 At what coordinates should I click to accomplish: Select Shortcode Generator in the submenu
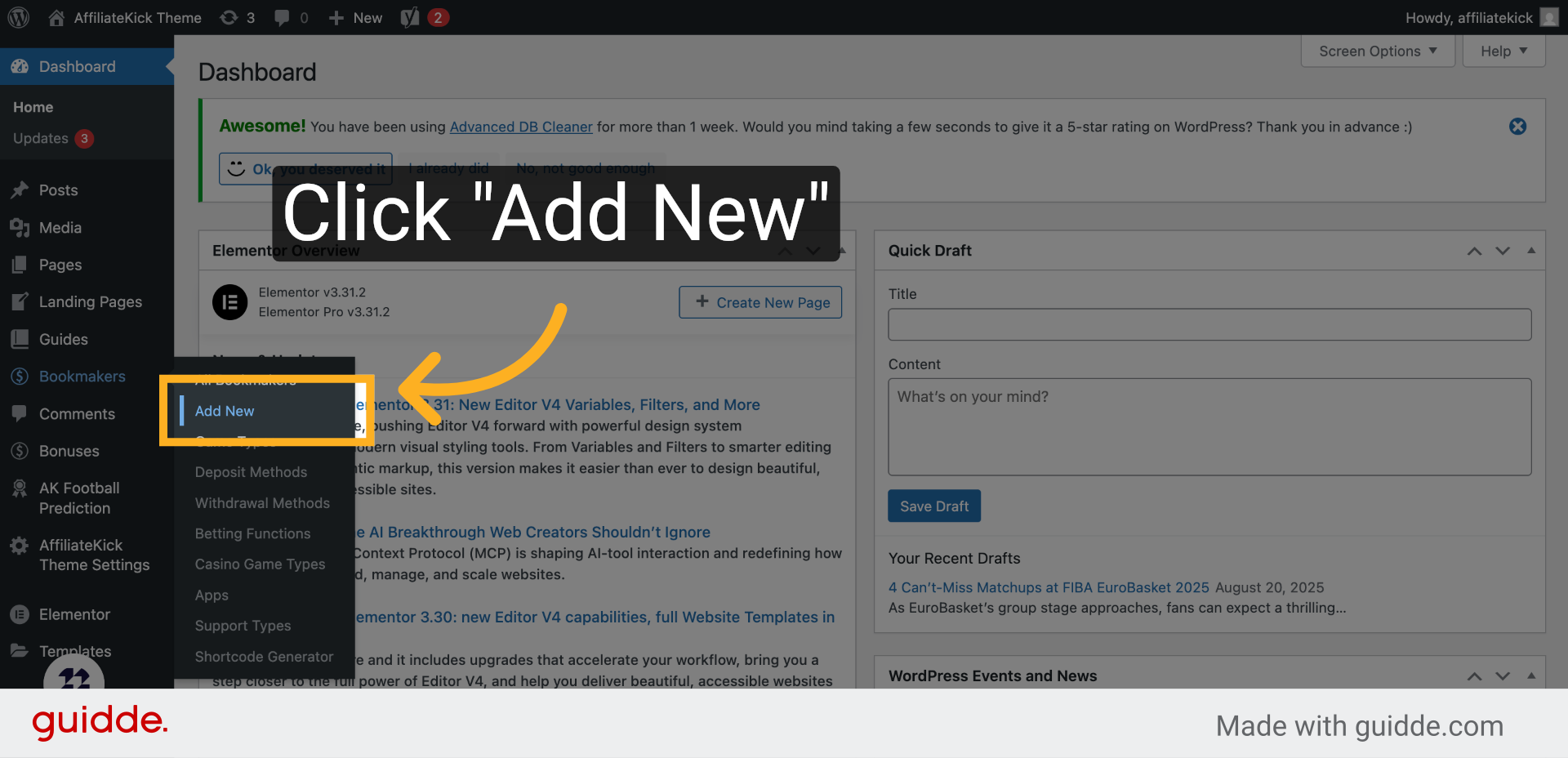pos(264,657)
